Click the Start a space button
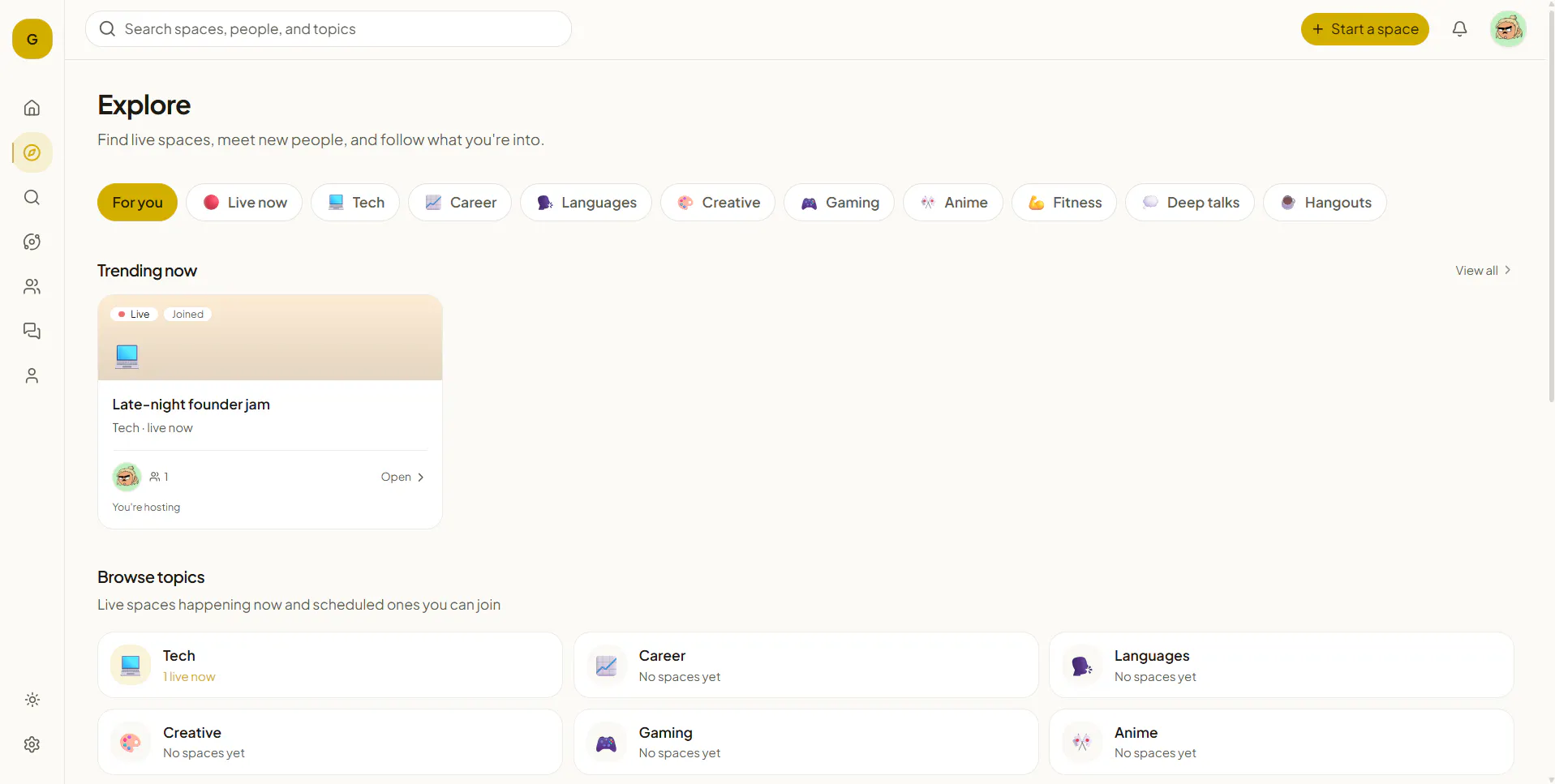The image size is (1555, 784). click(x=1364, y=29)
